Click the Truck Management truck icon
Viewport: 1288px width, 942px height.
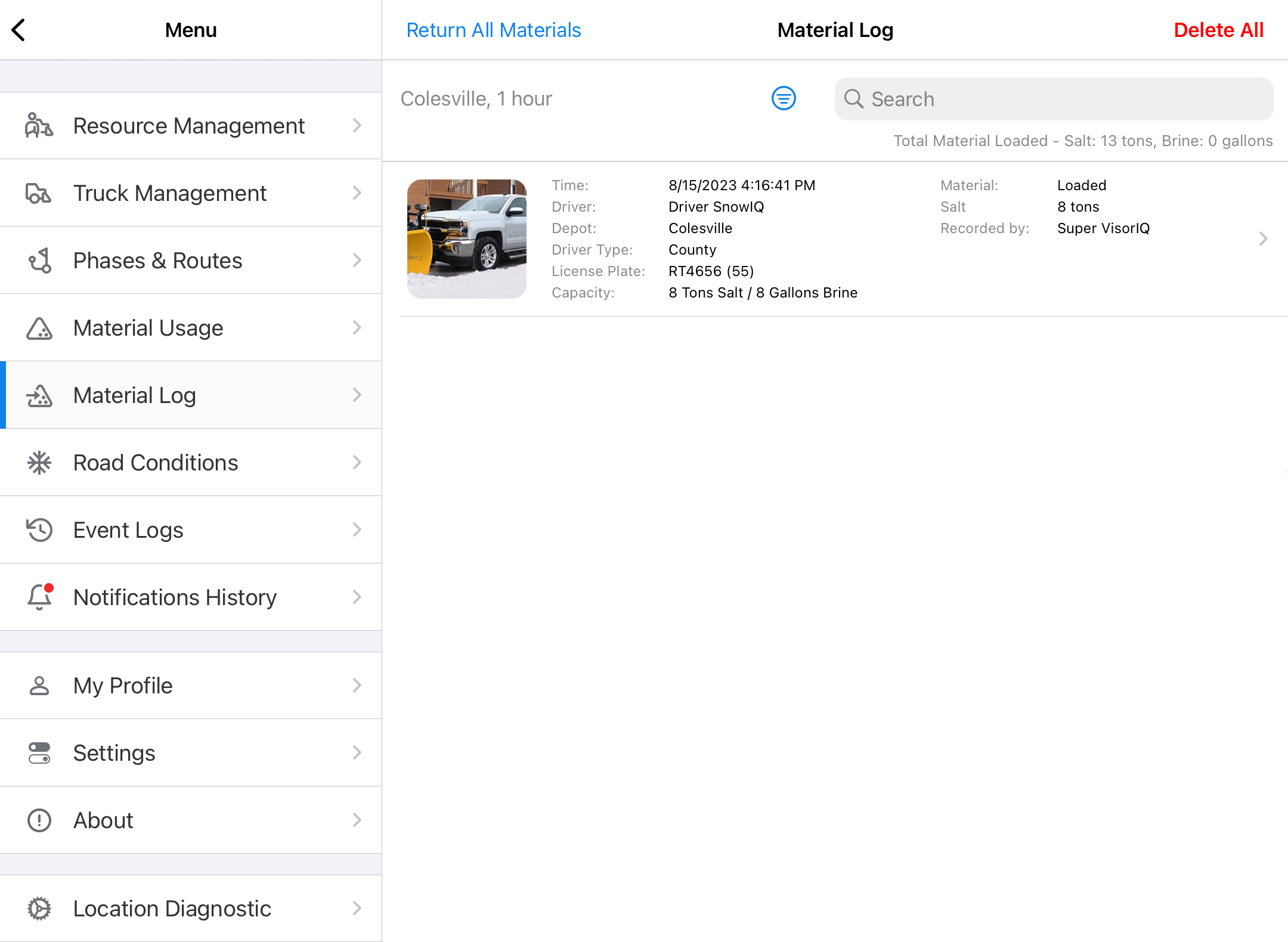pos(39,193)
